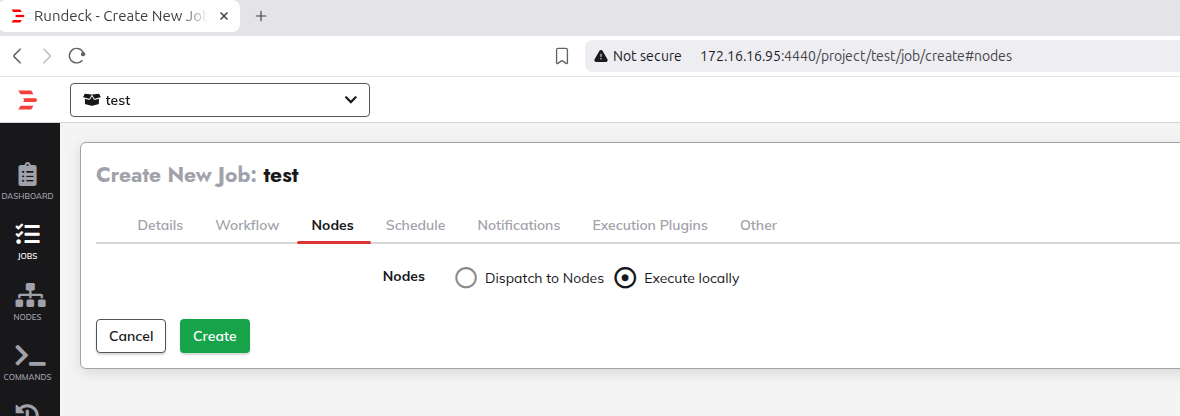
Task: Open the Schedule tab
Action: click(x=415, y=225)
